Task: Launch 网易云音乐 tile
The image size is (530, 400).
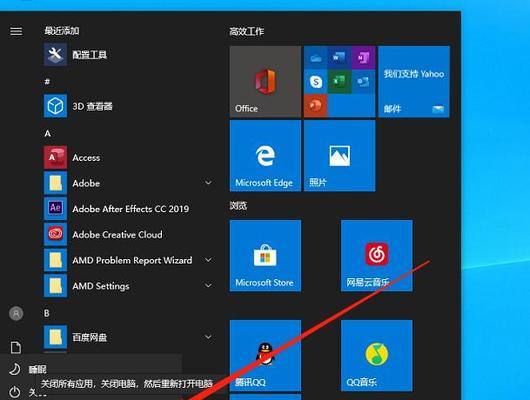Action: pos(377,255)
